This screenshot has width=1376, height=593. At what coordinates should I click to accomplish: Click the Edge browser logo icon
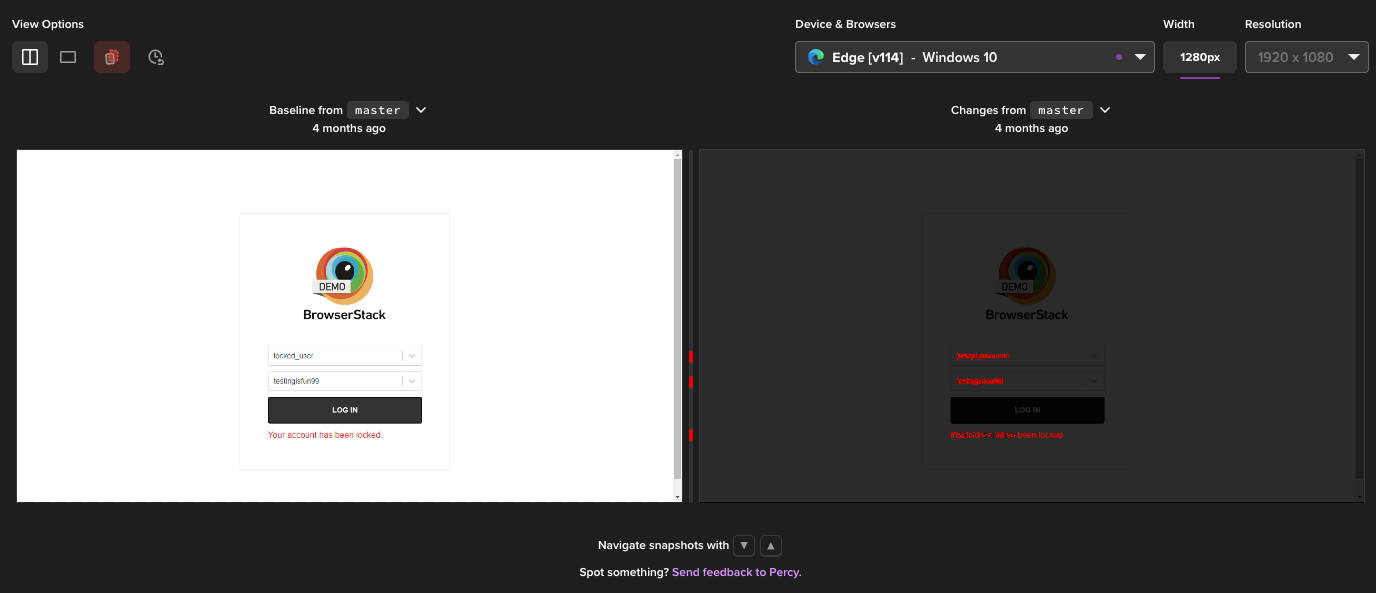(x=816, y=57)
